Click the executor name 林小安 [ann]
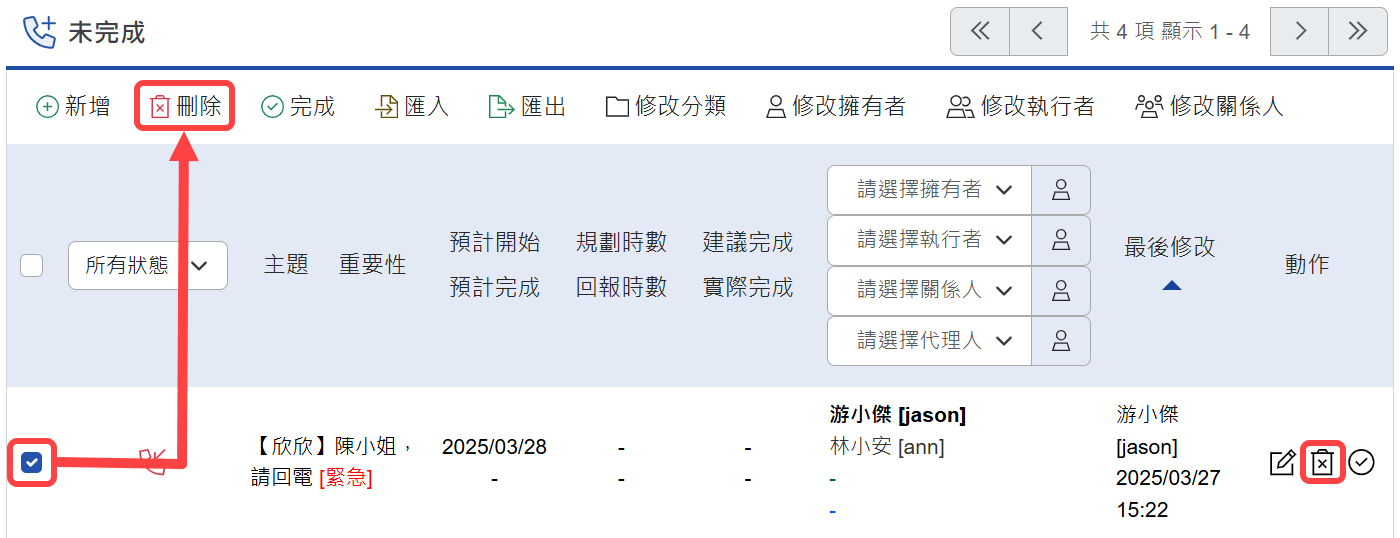The height and width of the screenshot is (538, 1400). pyautogui.click(x=886, y=446)
